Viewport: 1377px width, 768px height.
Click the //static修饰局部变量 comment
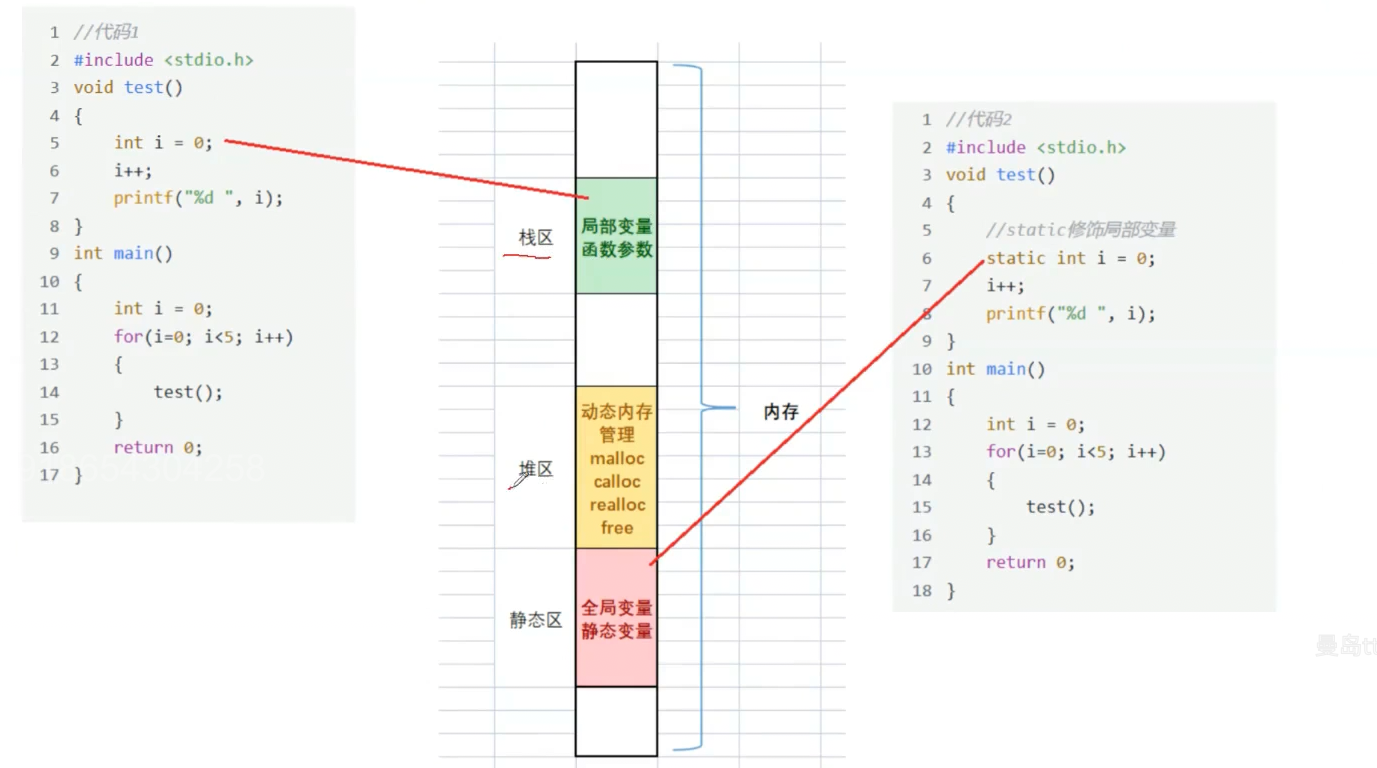(1080, 230)
